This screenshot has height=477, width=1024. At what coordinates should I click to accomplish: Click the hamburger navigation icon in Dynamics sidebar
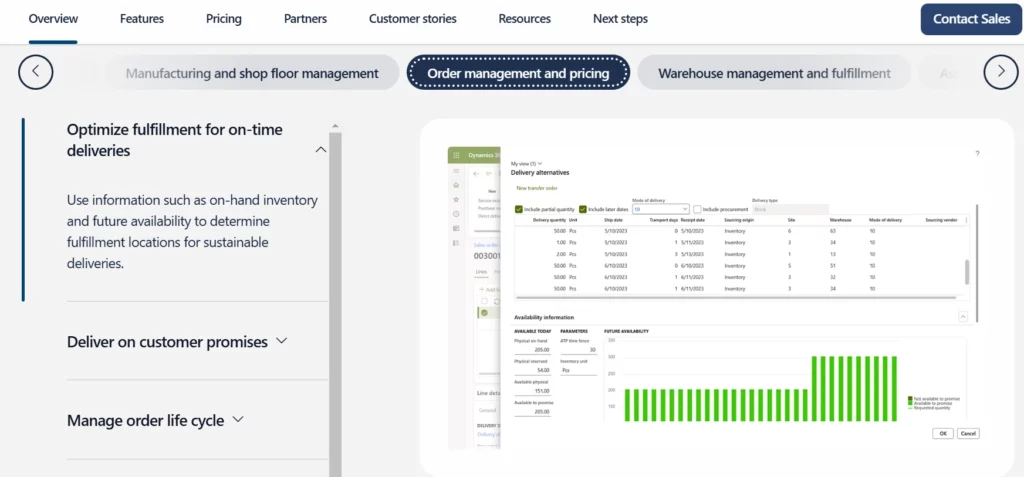(456, 171)
